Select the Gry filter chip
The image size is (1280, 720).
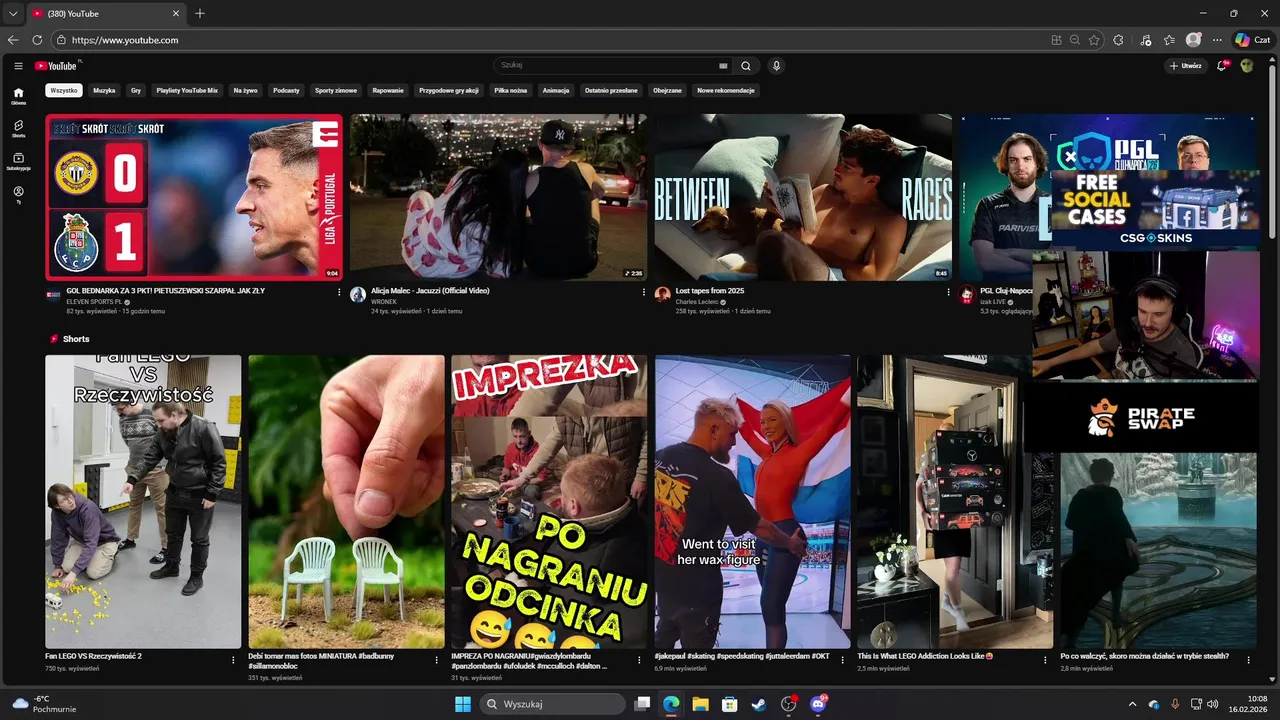136,90
